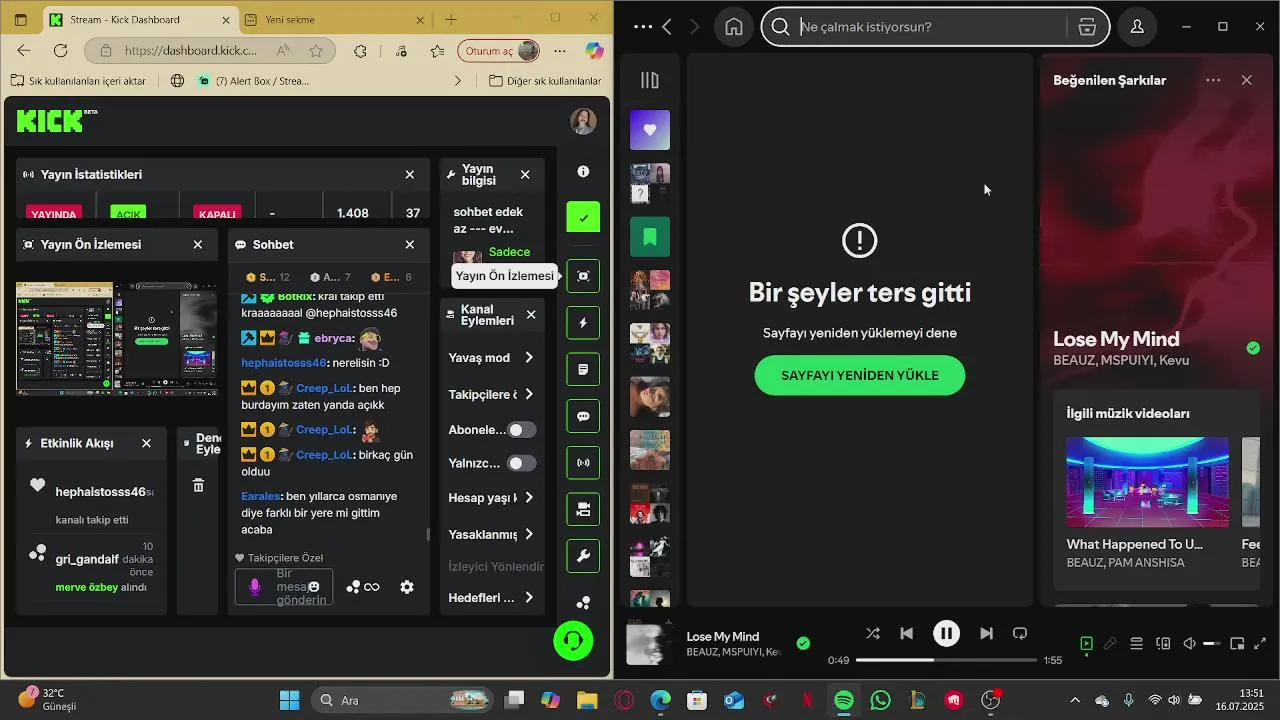Toggle liked checkmark in Now Playing panel
1280x720 pixels.
pyautogui.click(x=1253, y=348)
